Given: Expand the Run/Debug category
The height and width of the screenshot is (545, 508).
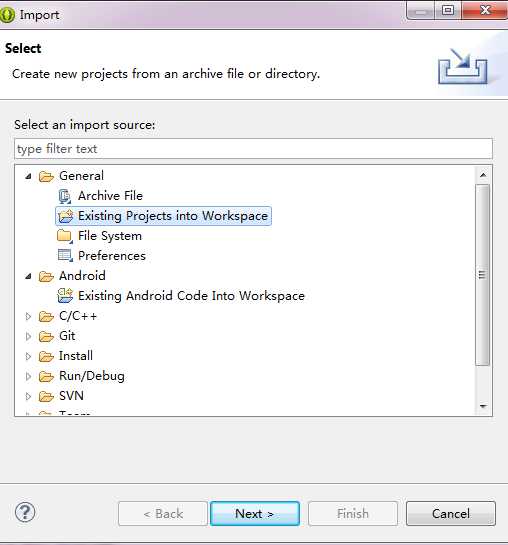Looking at the screenshot, I should 28,376.
